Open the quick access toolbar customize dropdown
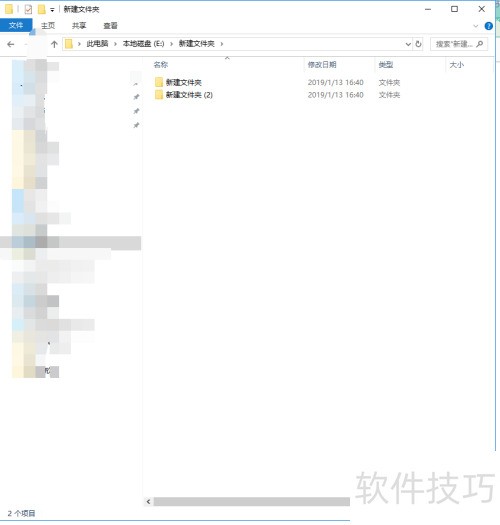 [52, 10]
